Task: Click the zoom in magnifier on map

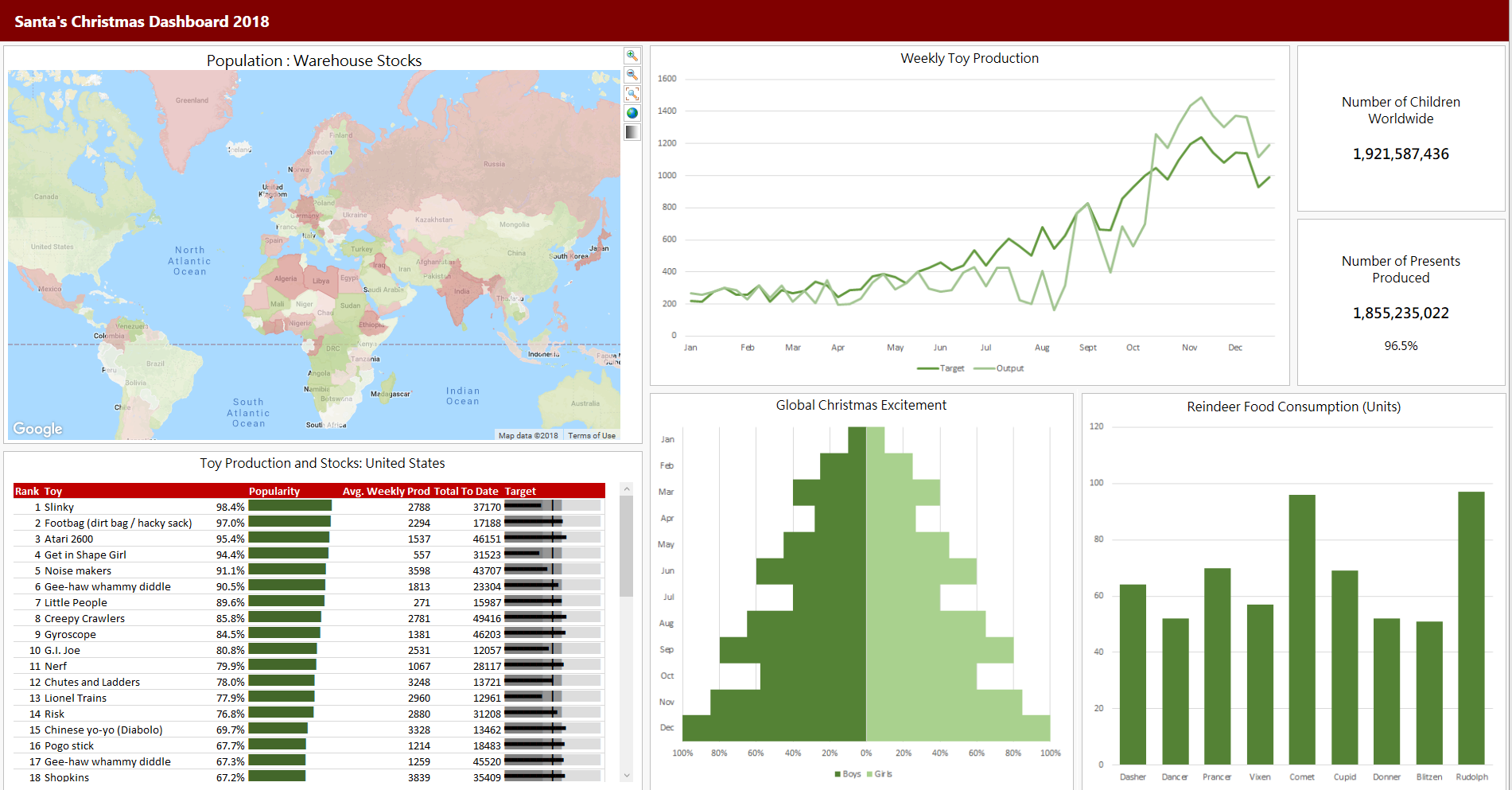Action: pos(632,56)
